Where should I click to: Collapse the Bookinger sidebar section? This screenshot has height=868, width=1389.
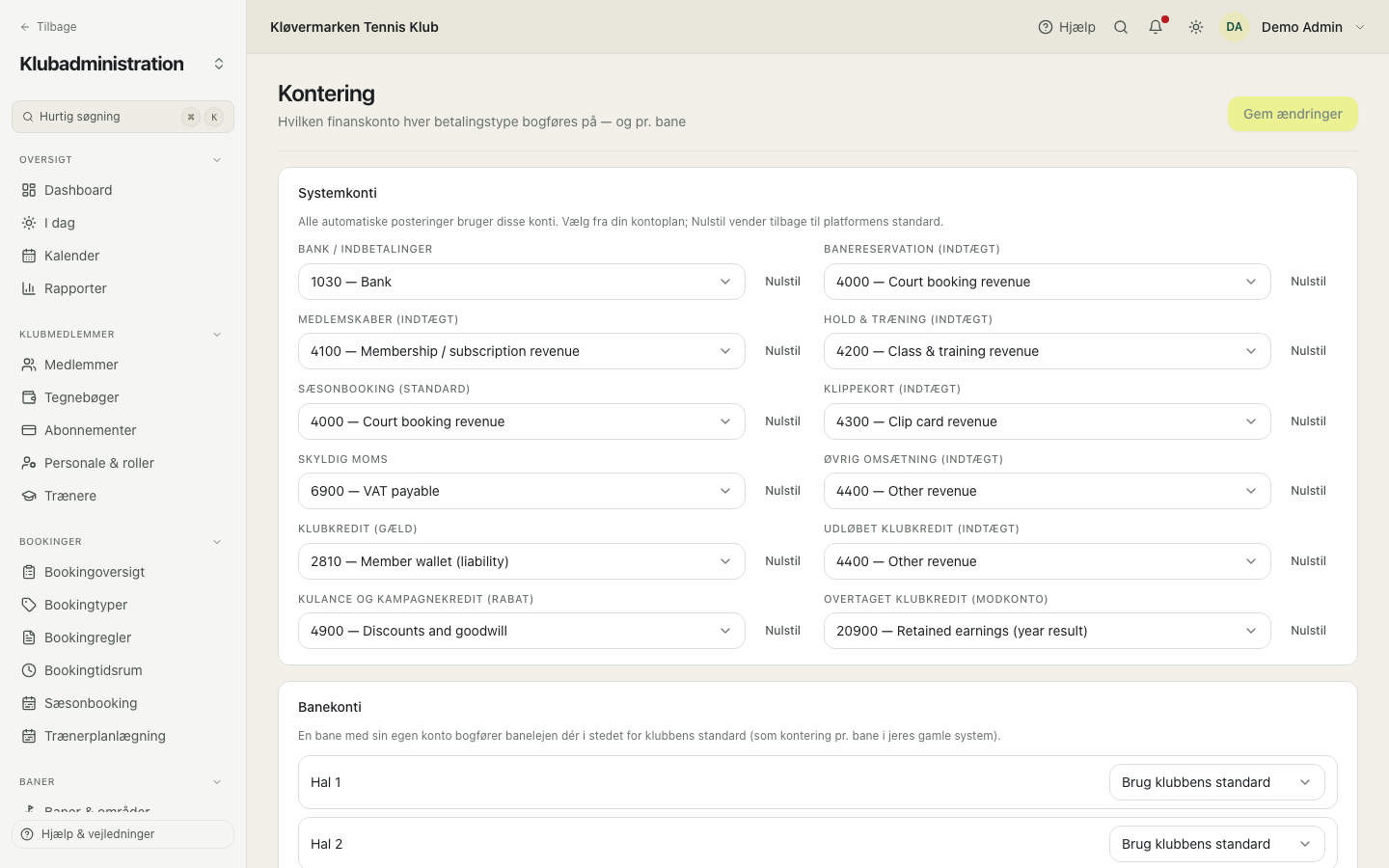click(x=217, y=542)
